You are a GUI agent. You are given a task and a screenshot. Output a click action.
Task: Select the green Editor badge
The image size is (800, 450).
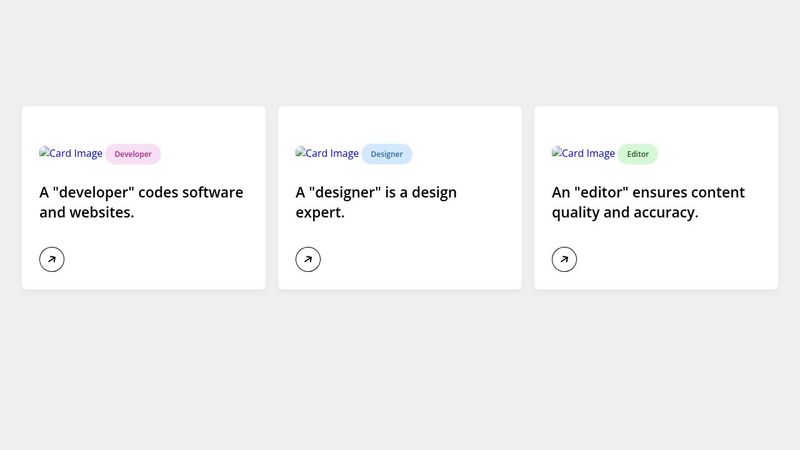tap(638, 154)
